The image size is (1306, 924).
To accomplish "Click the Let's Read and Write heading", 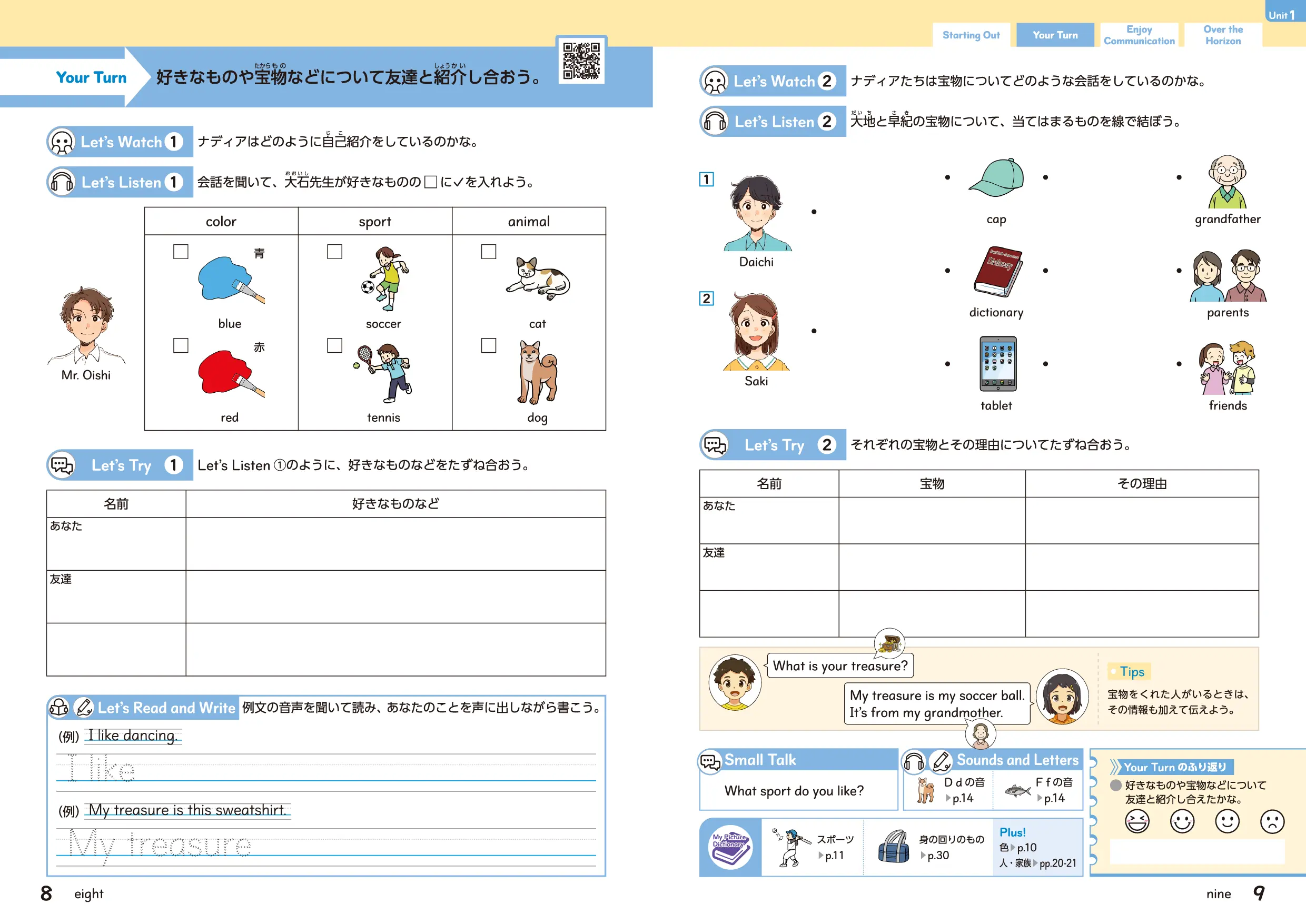I will coord(166,708).
